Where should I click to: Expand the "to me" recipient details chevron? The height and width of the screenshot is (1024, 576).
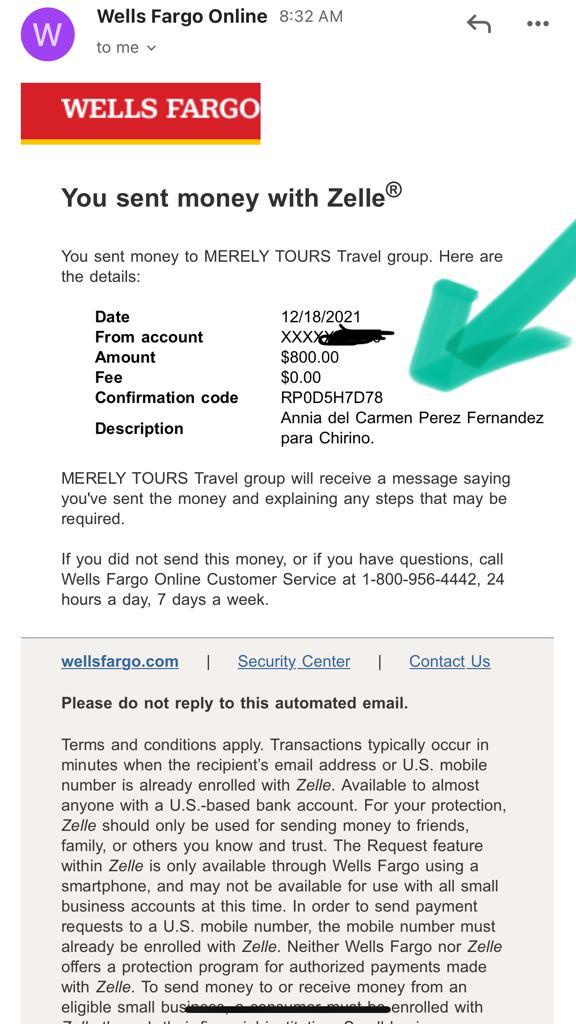[152, 48]
